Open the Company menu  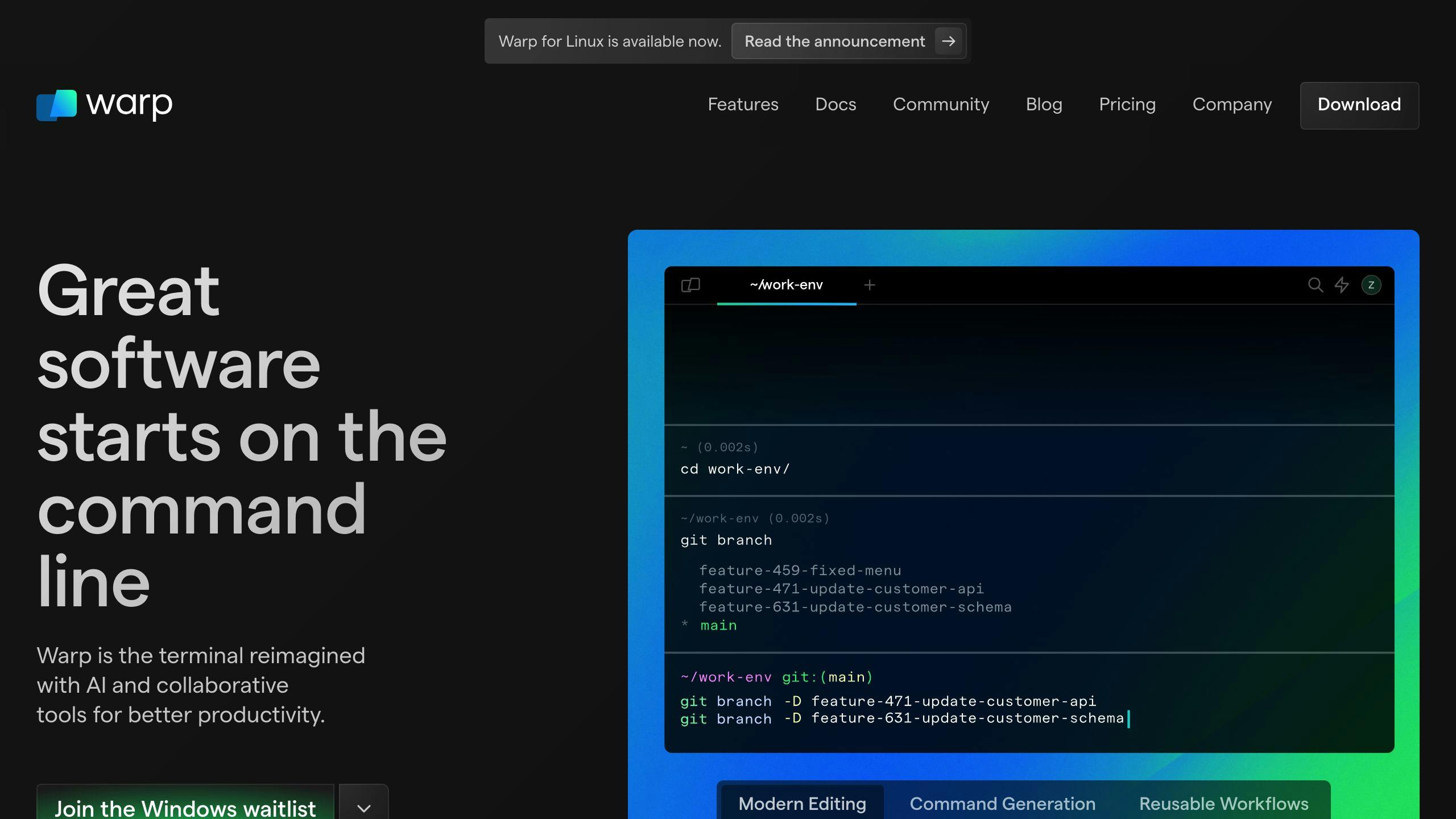[x=1232, y=105]
